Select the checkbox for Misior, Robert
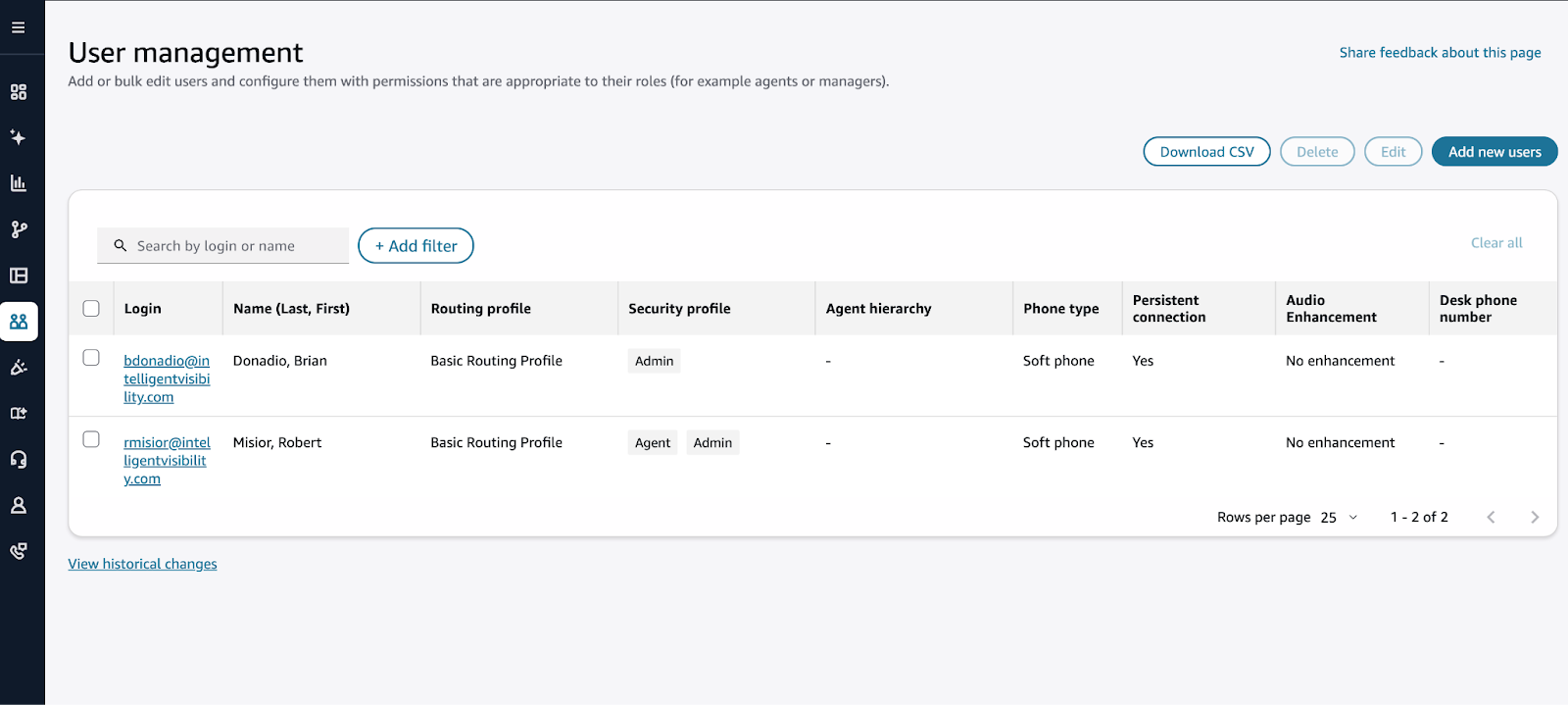 91,439
